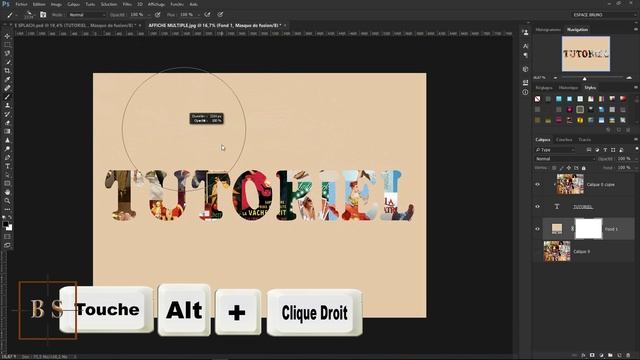Apply the no-style default swatch
The width and height of the screenshot is (640, 360).
[x=538, y=99]
